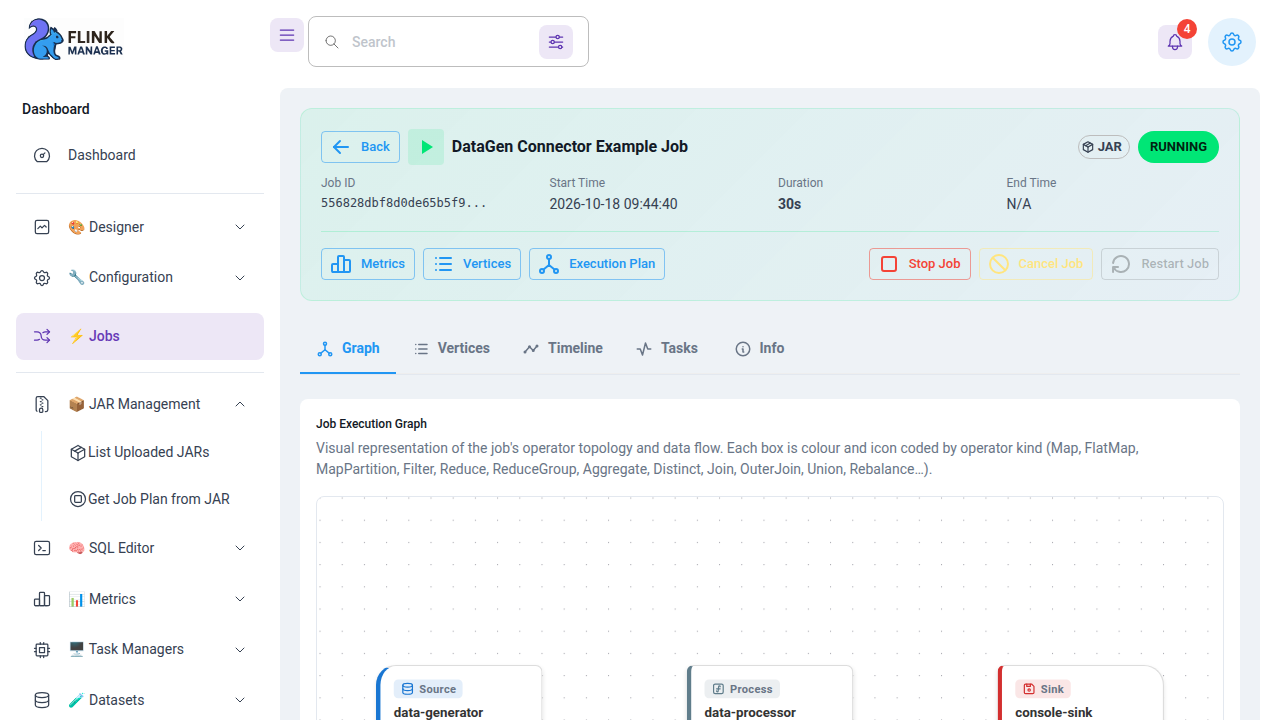Expand the Designer menu chevron
The image size is (1280, 720).
(240, 227)
